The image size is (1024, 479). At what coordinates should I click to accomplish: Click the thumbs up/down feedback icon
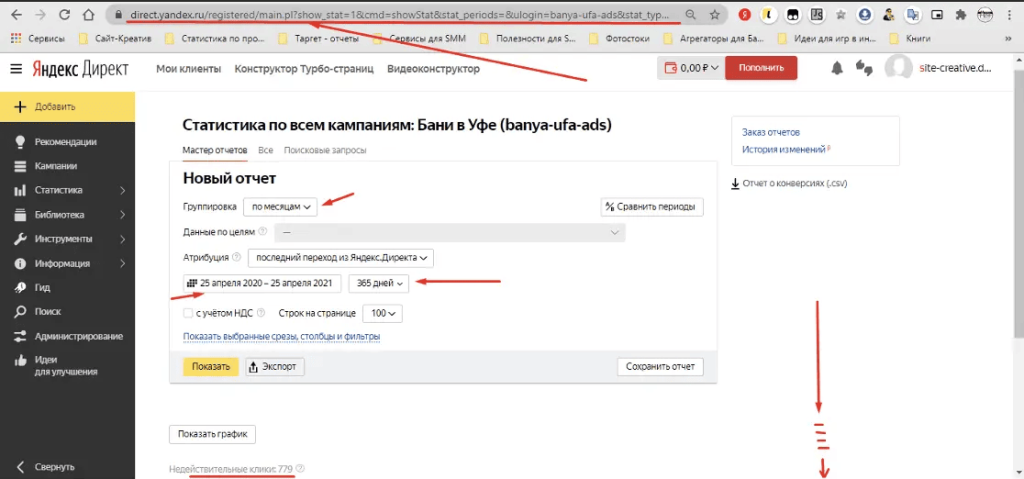[865, 68]
